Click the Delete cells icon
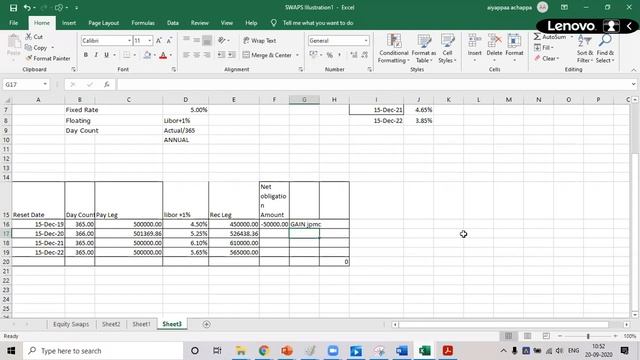This screenshot has width=640, height=360. [x=494, y=41]
